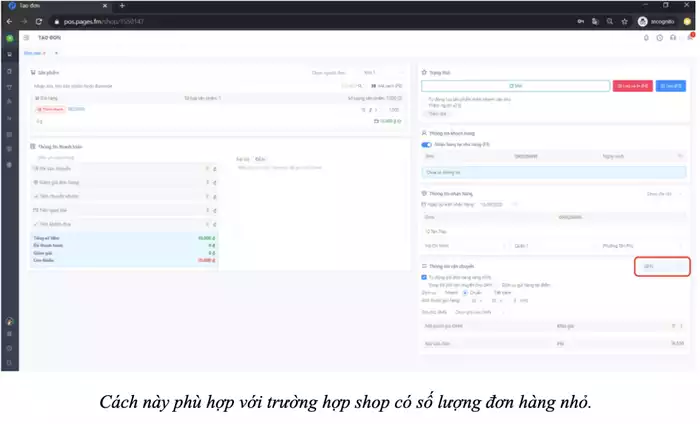Viewport: 700px width, 424px height.
Task: Click the customer birthday field
Action: point(642,156)
